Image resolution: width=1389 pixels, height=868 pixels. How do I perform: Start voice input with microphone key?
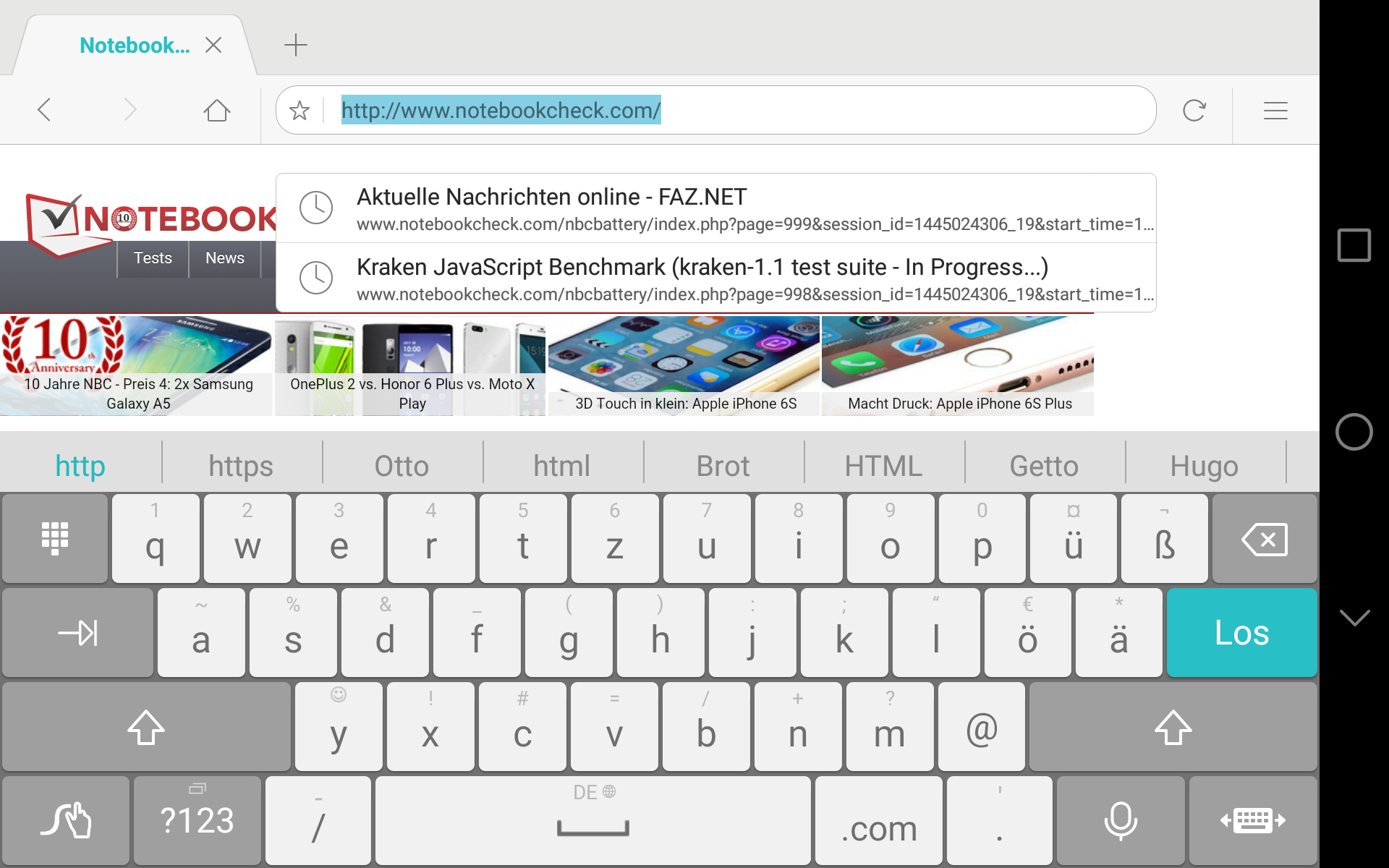pos(1121,820)
